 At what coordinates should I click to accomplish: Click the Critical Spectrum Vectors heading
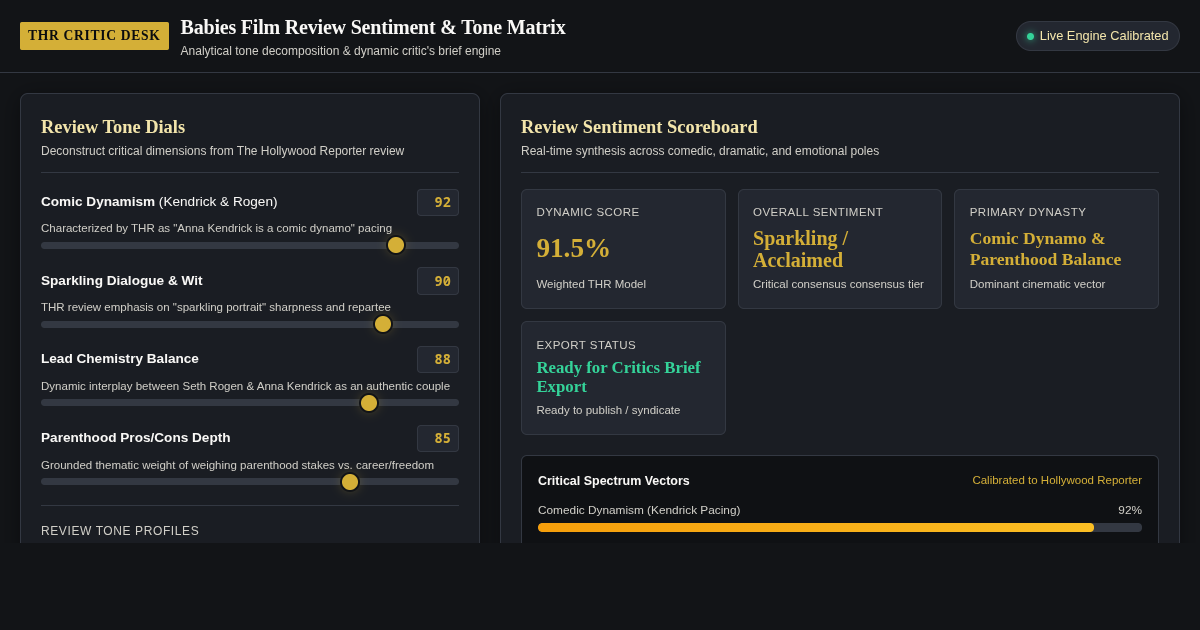(x=614, y=481)
